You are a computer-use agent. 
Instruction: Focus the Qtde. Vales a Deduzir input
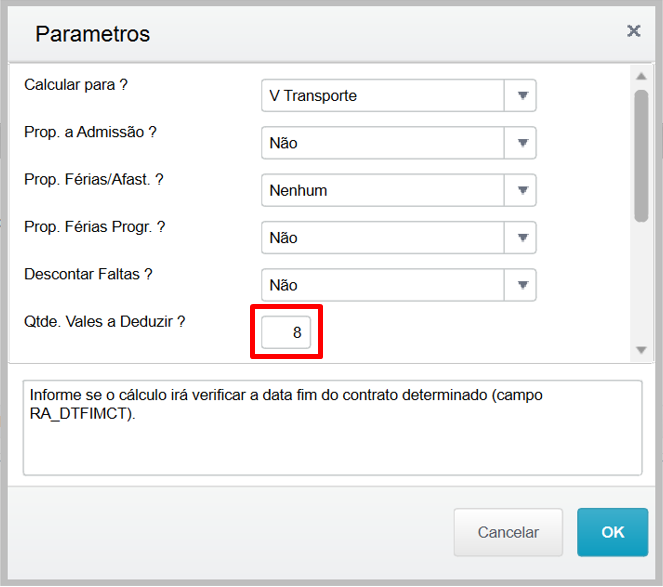pos(286,333)
